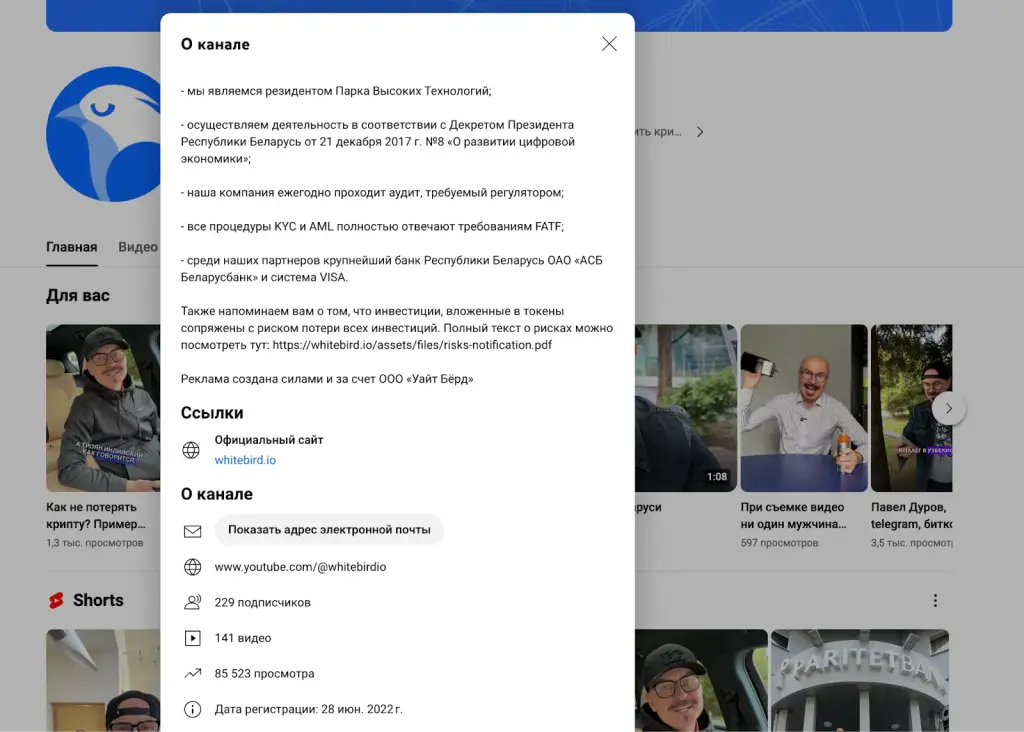Open video thumbnail "При съемке видео ни один мужчина"
Image resolution: width=1024 pixels, height=732 pixels.
pyautogui.click(x=804, y=407)
